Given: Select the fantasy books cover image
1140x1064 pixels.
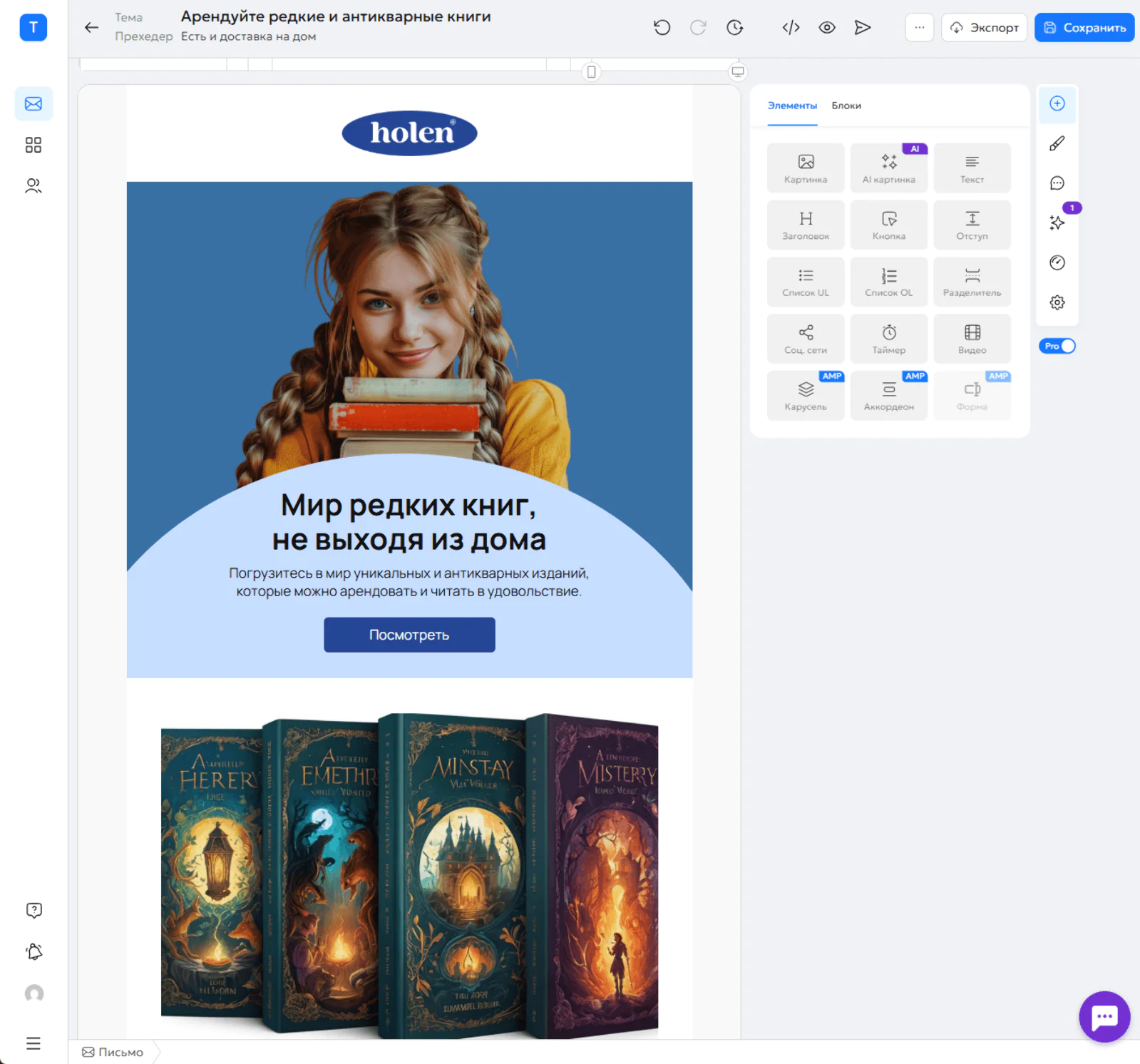Looking at the screenshot, I should click(409, 876).
